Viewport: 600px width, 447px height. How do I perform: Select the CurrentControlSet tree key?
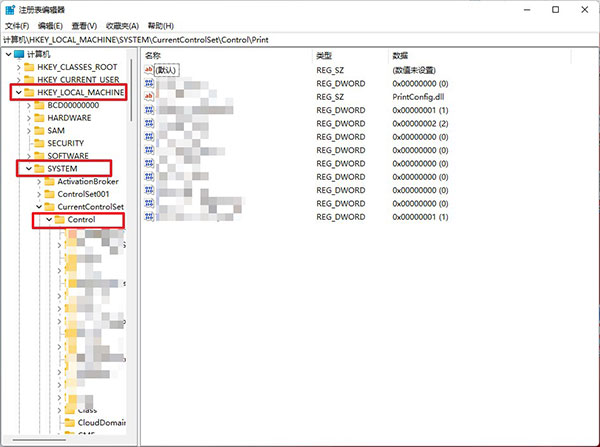pyautogui.click(x=91, y=207)
